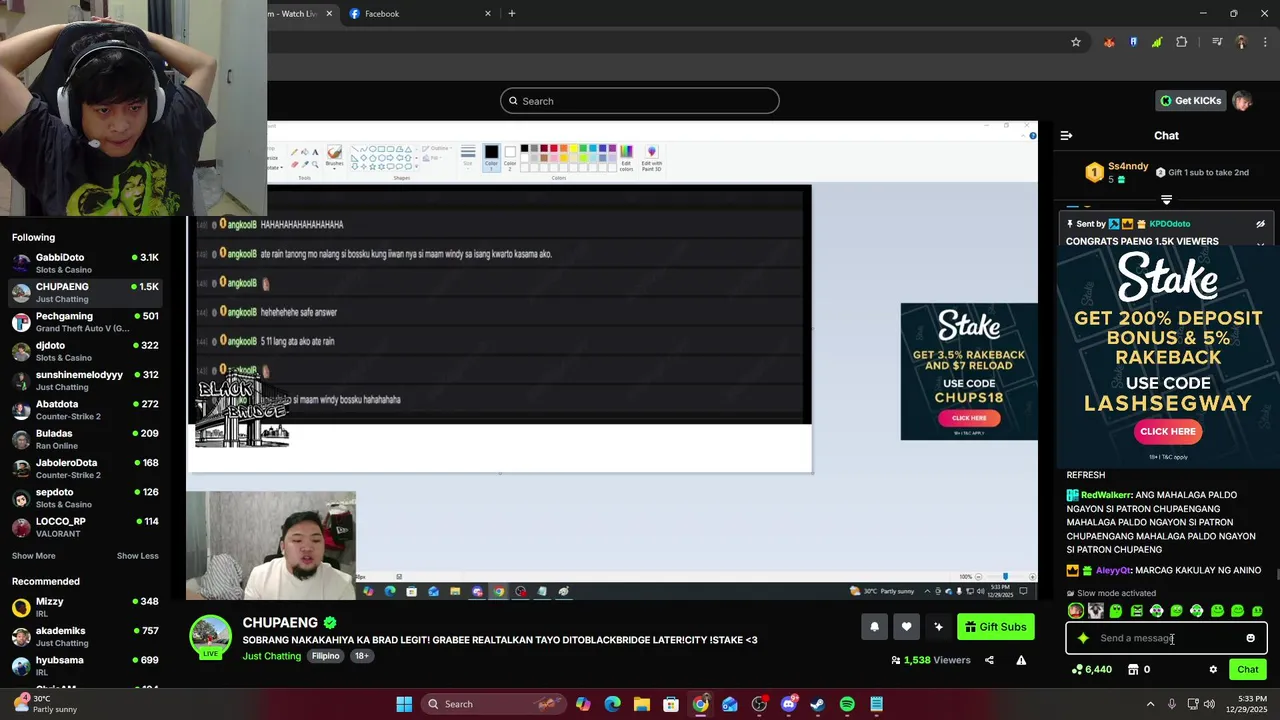Toggle the notification bell for CHUPAENG

(874, 627)
